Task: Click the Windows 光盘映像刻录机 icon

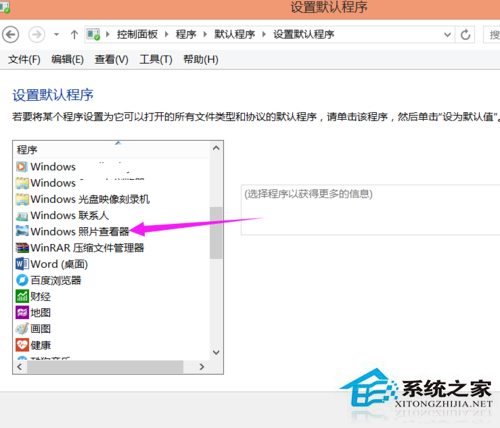Action: 22,199
